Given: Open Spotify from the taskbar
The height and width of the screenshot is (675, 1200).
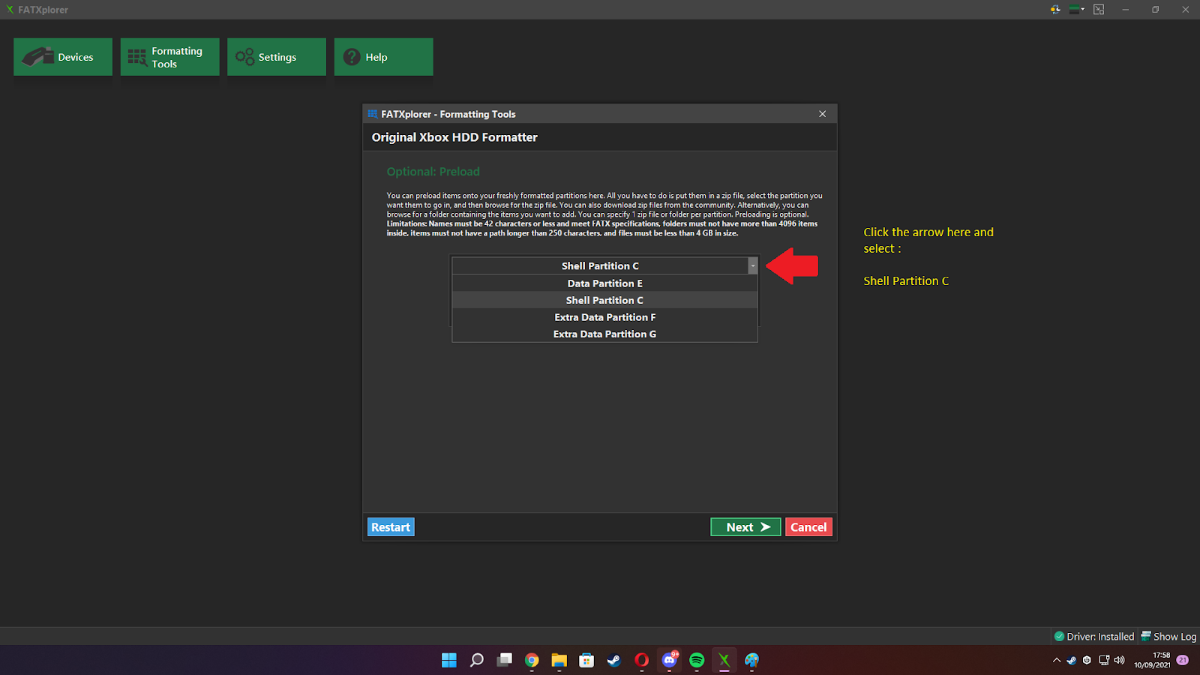Looking at the screenshot, I should (697, 660).
